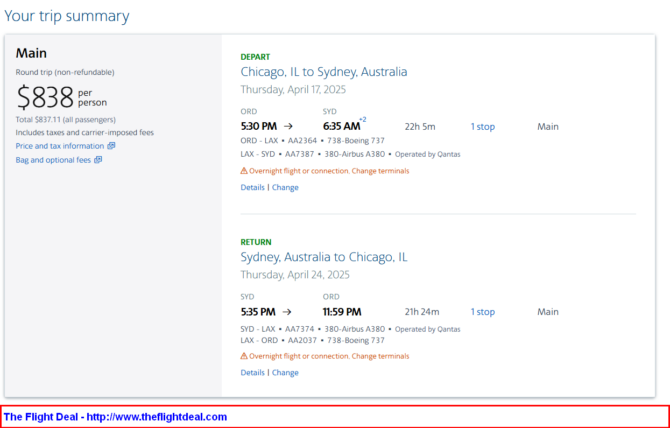The image size is (670, 428).
Task: Click the warning triangle icon on the departing flight
Action: (x=244, y=171)
